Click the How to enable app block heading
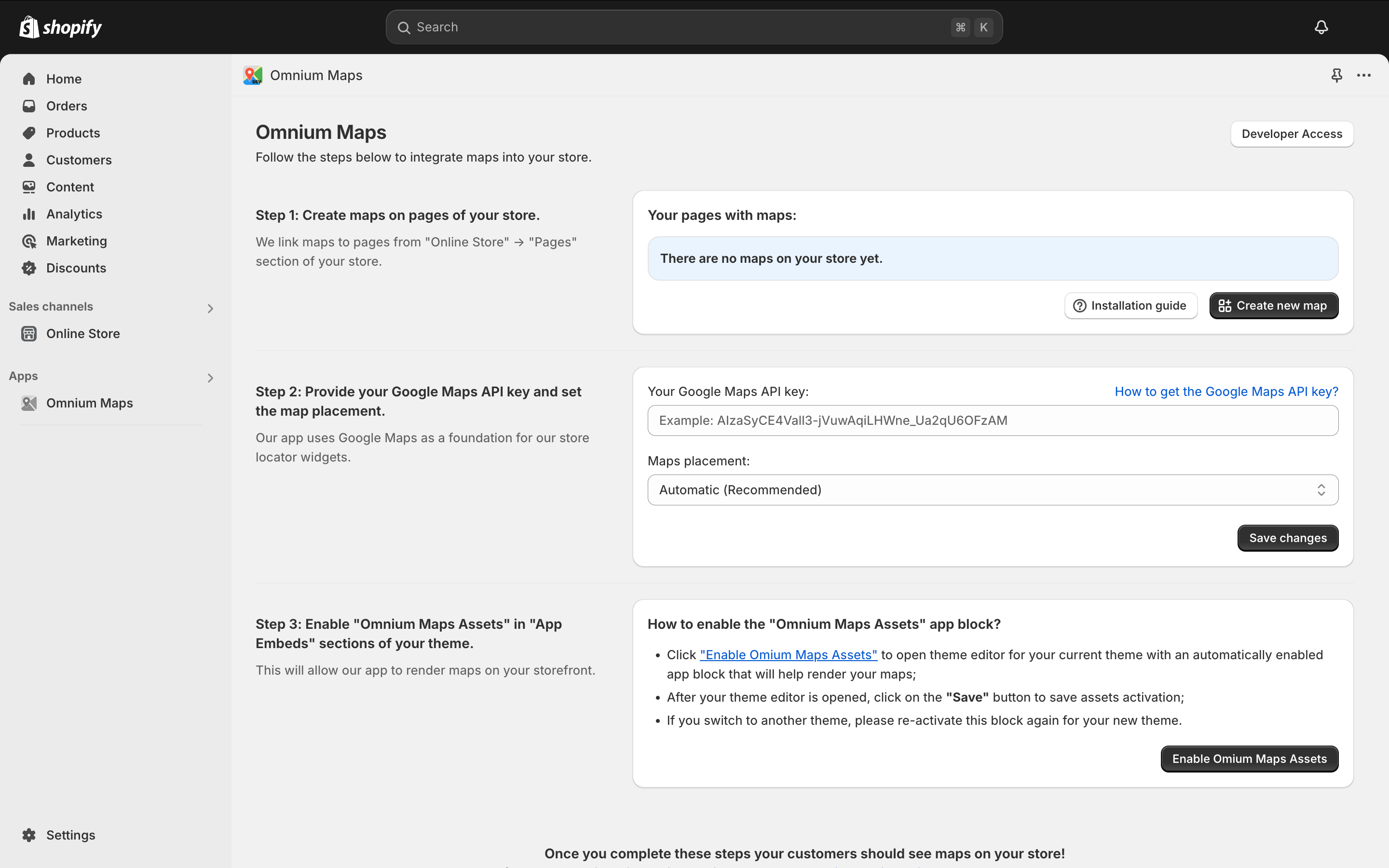The width and height of the screenshot is (1389, 868). pyautogui.click(x=824, y=624)
